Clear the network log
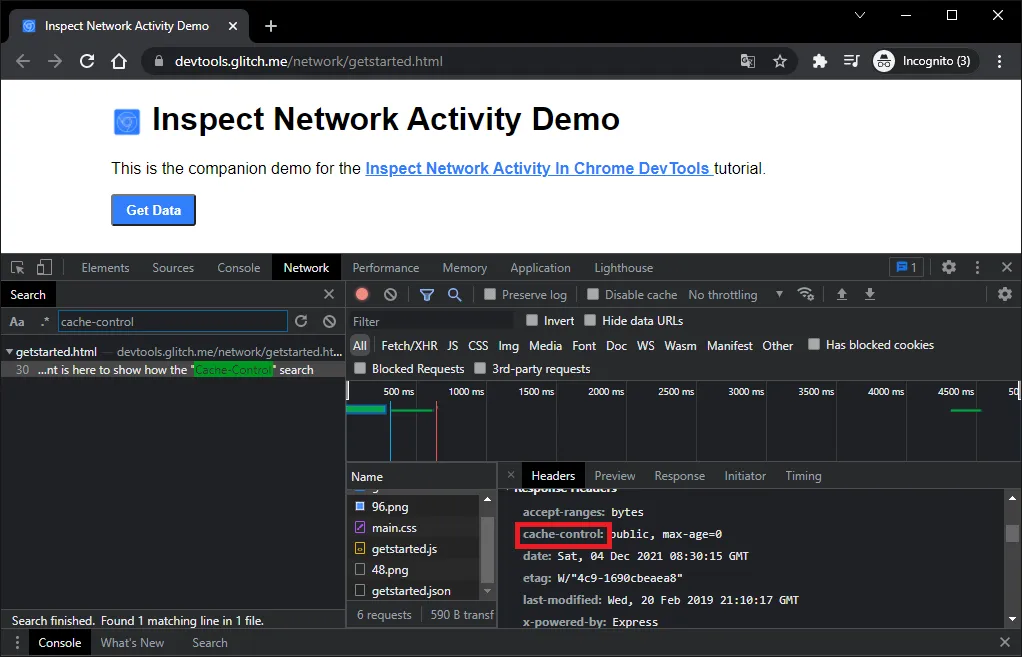1022x657 pixels. pos(390,295)
